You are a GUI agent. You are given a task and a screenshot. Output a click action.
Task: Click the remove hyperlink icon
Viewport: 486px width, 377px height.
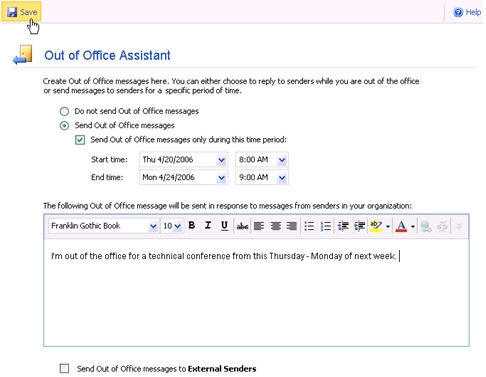[442, 226]
